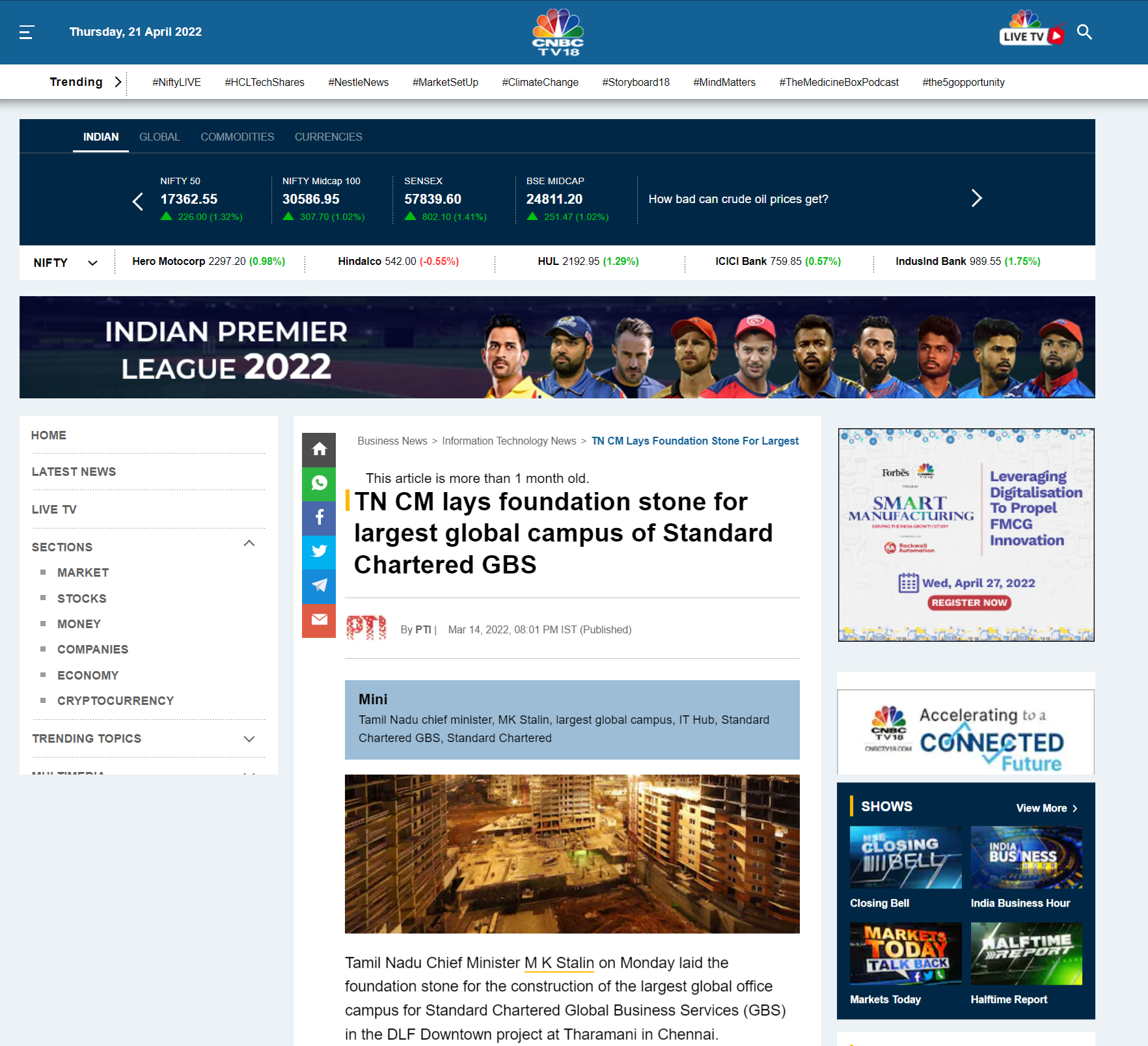Click the #MarketSetUp trending tag
This screenshot has height=1046, width=1148.
(445, 83)
